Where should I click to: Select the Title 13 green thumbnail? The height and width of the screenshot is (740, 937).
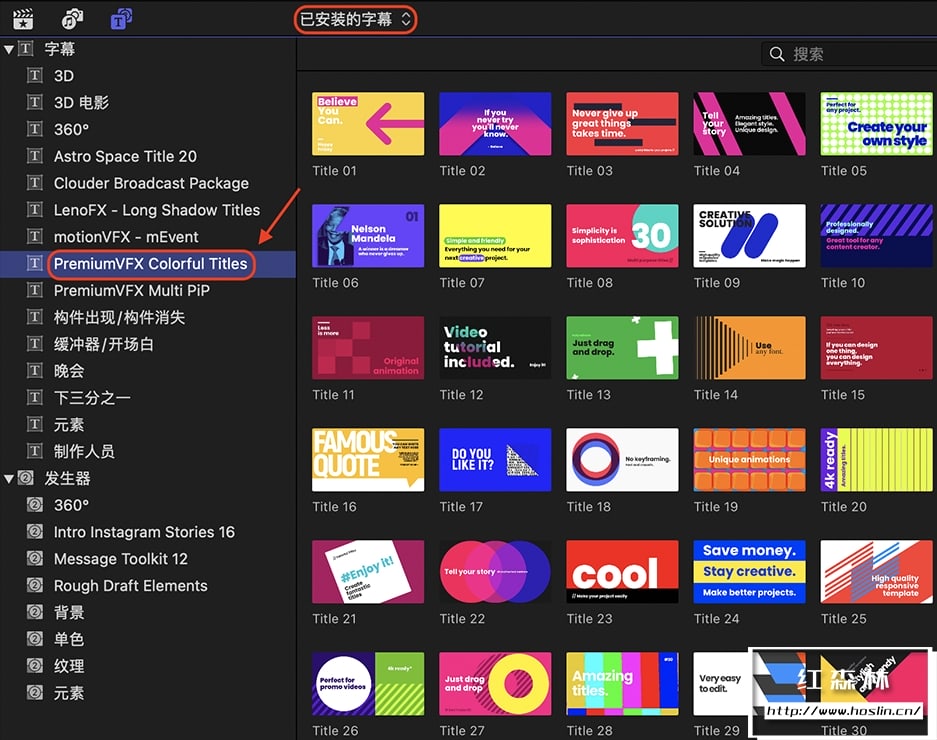click(623, 348)
